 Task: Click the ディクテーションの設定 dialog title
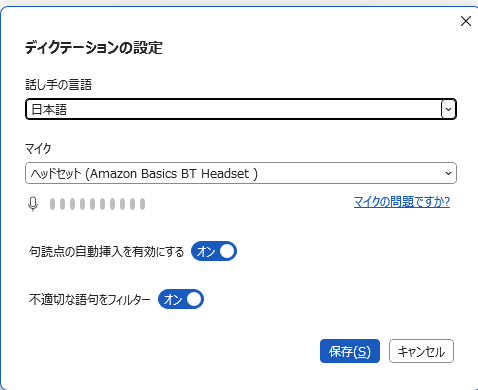coord(94,48)
